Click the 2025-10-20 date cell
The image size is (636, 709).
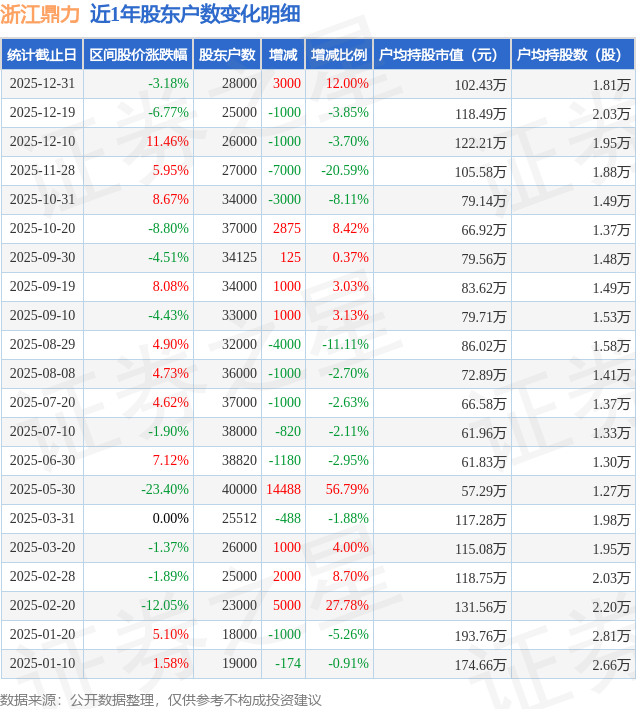pyautogui.click(x=42, y=229)
